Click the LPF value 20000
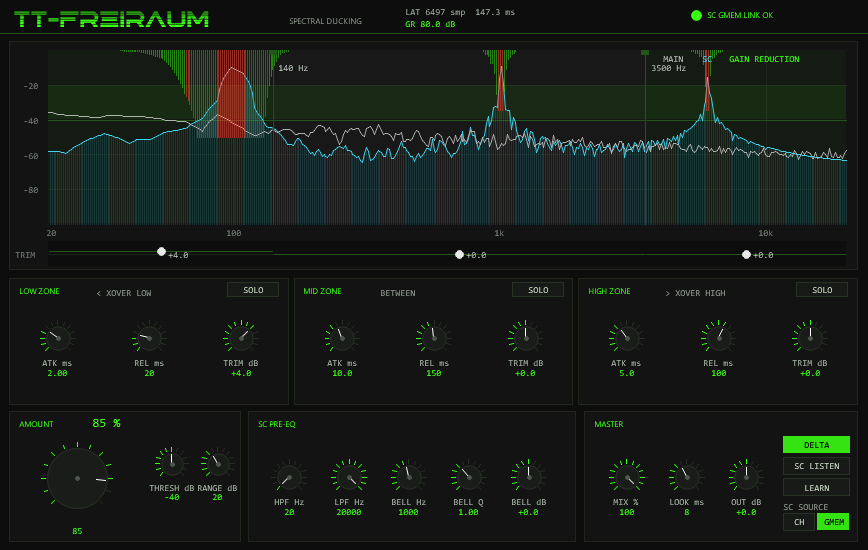 coord(349,512)
